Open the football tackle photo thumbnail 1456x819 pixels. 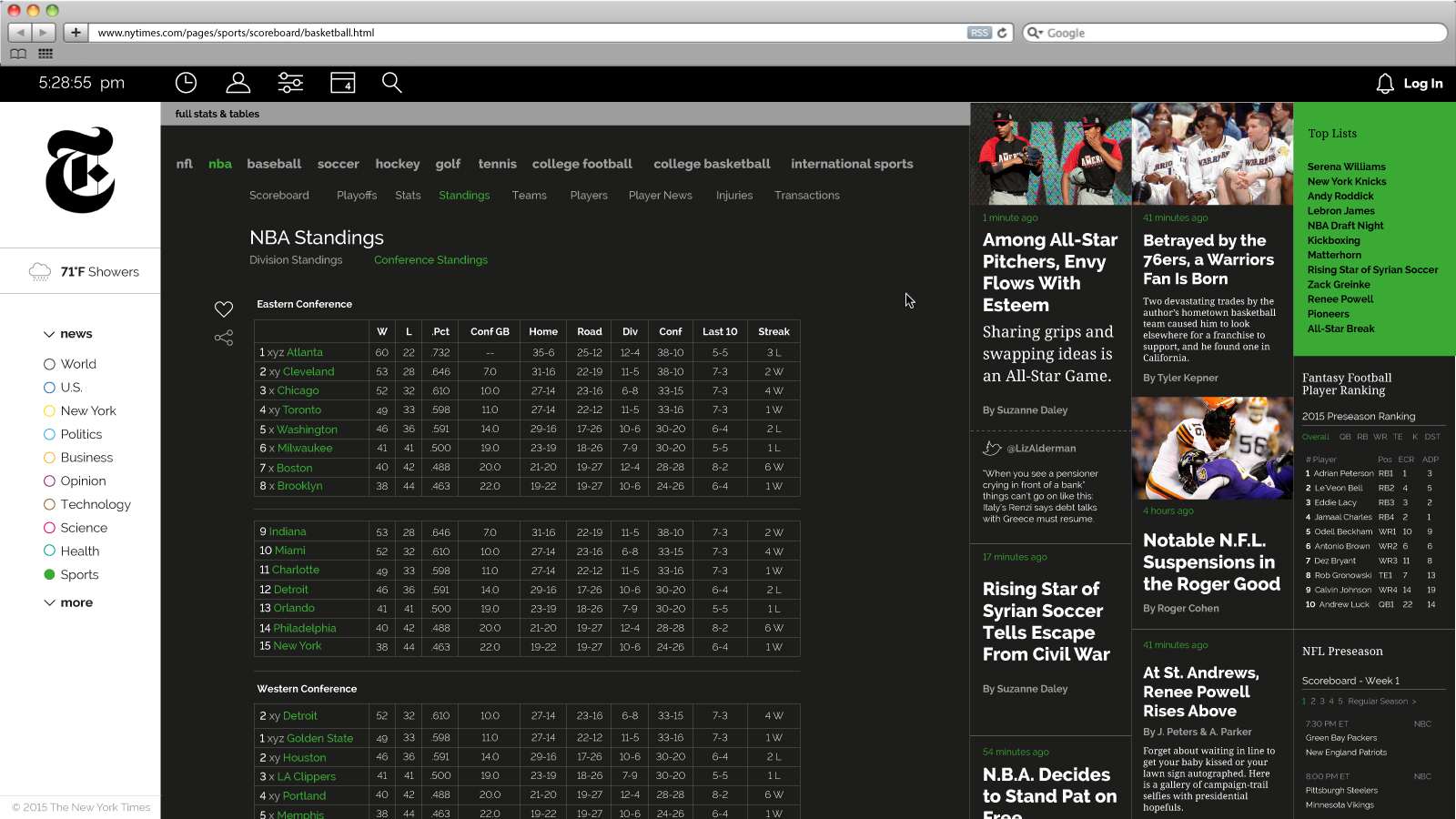1212,448
